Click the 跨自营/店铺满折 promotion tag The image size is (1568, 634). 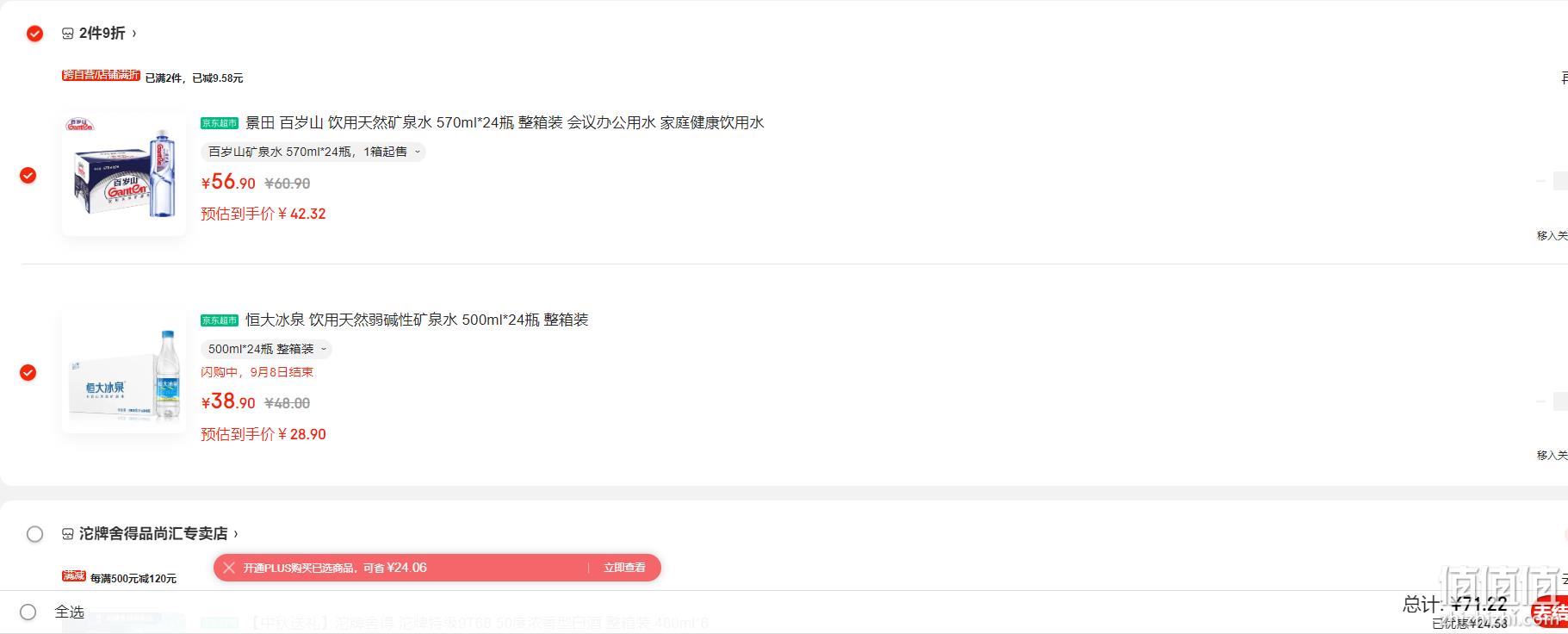click(x=101, y=76)
